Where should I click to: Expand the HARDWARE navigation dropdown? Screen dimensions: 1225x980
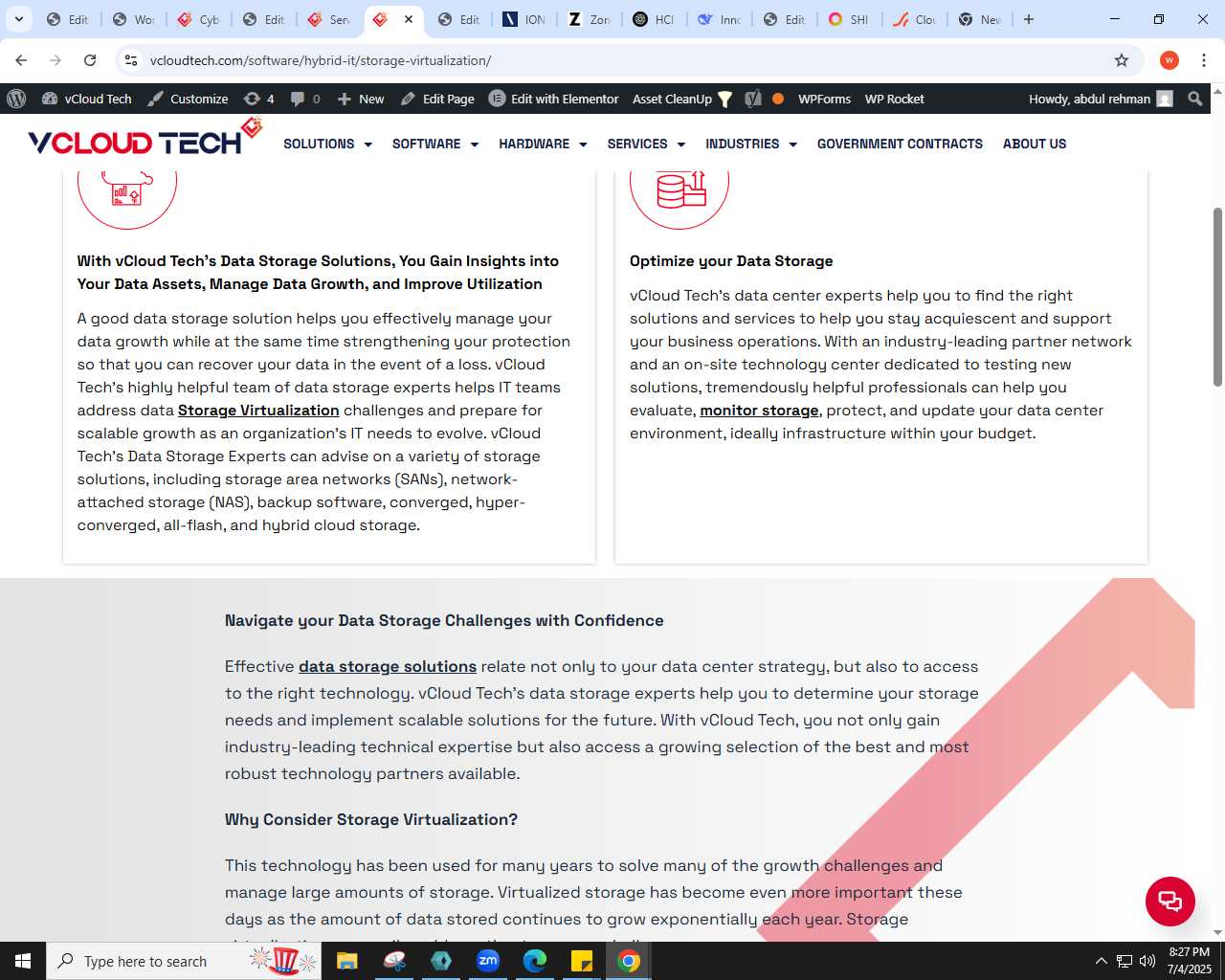pos(543,144)
